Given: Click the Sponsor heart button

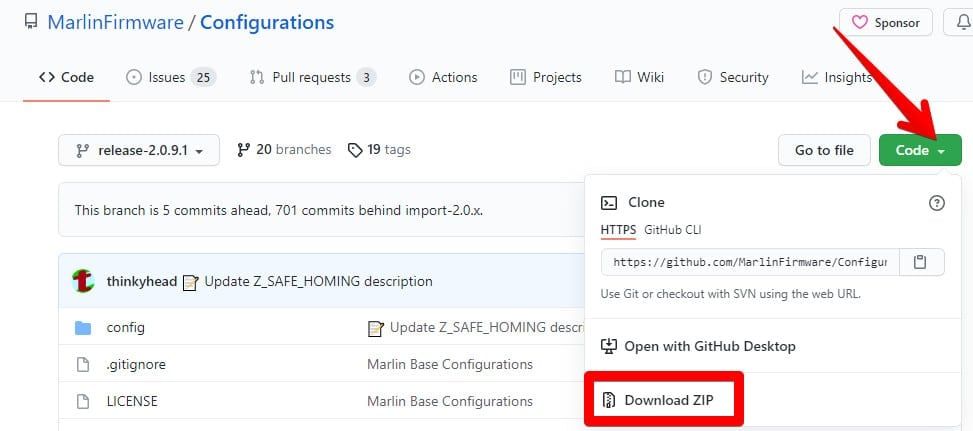Looking at the screenshot, I should [886, 22].
